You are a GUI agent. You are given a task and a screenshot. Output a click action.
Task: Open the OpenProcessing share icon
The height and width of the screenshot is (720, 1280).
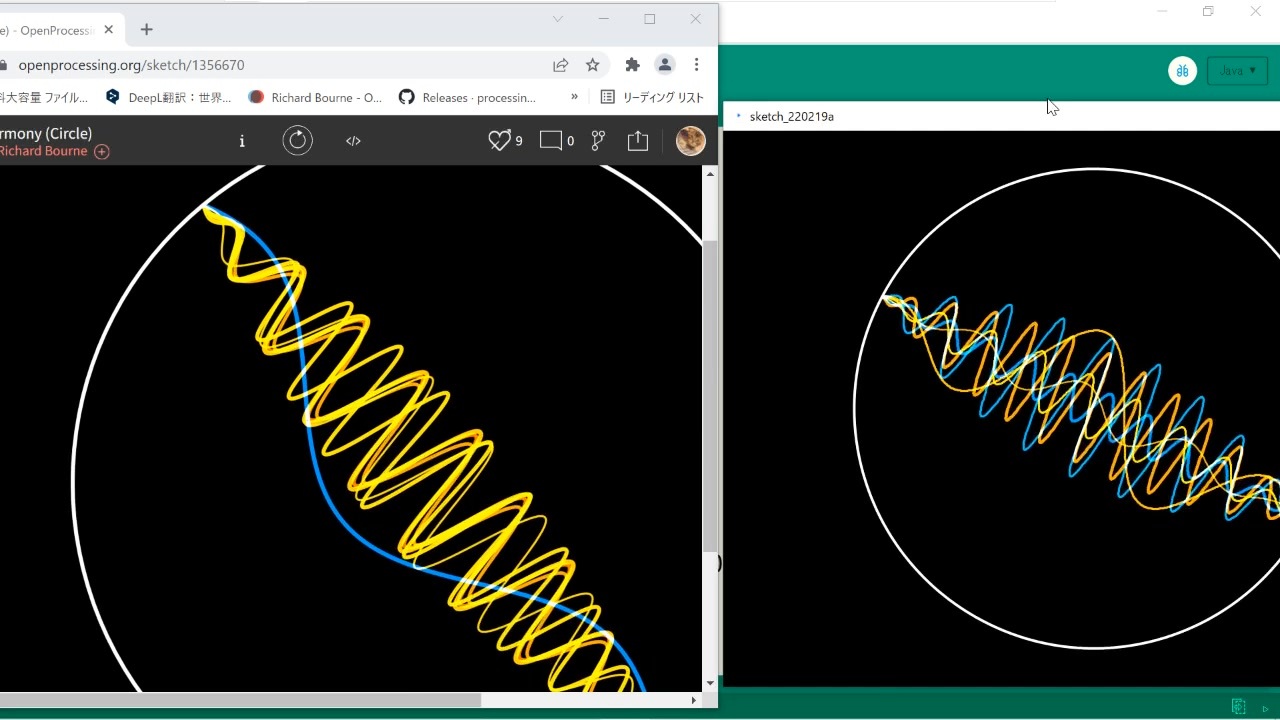638,141
